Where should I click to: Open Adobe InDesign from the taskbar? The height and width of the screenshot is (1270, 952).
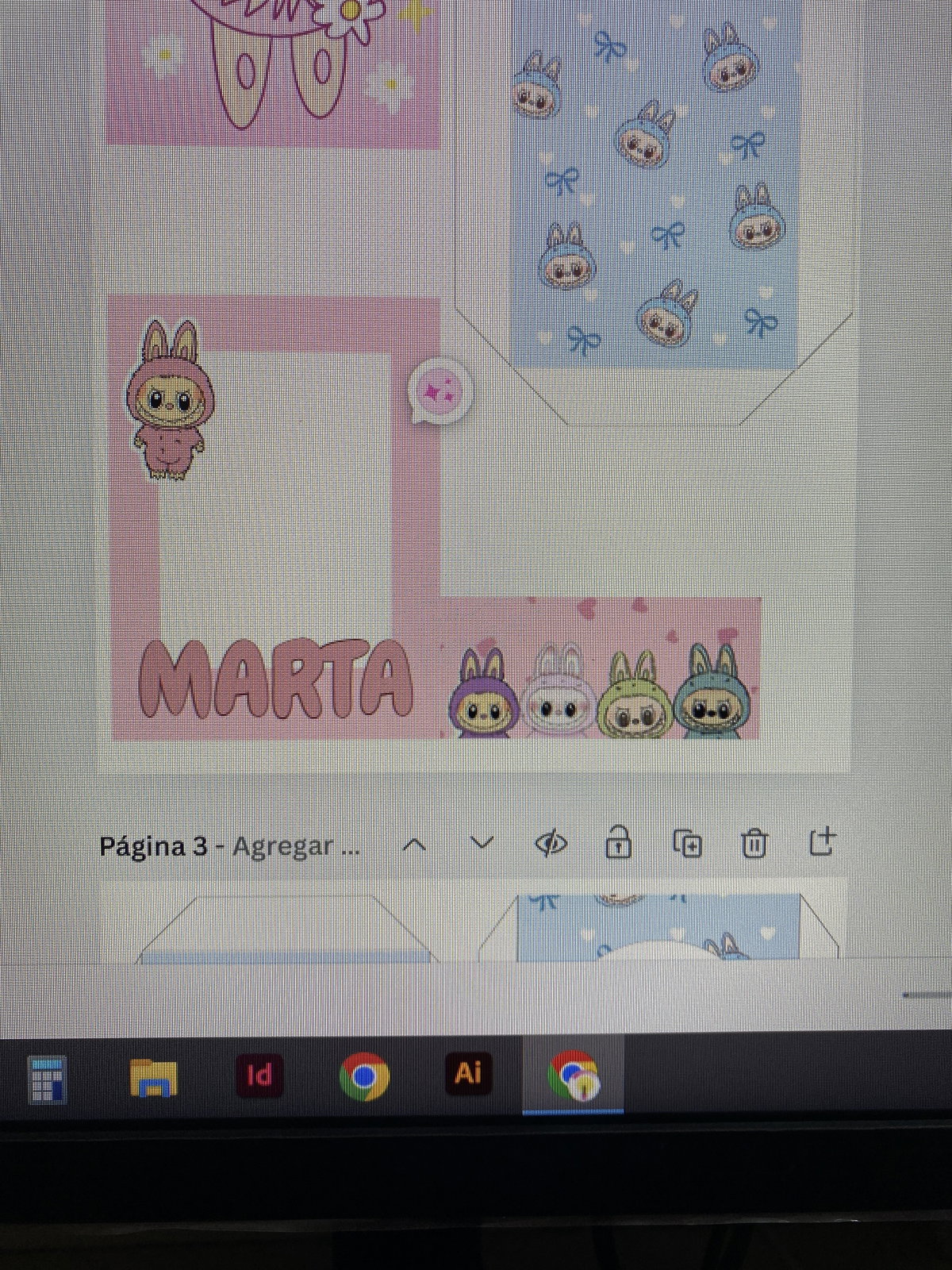pos(259,1076)
